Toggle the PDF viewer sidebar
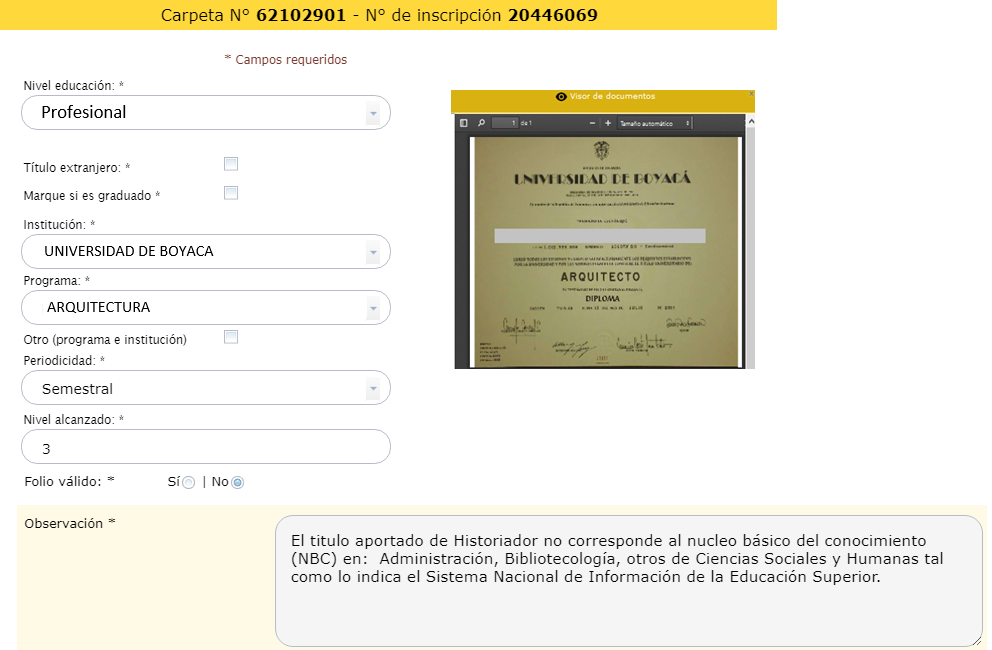This screenshot has height=650, width=992. pyautogui.click(x=464, y=123)
